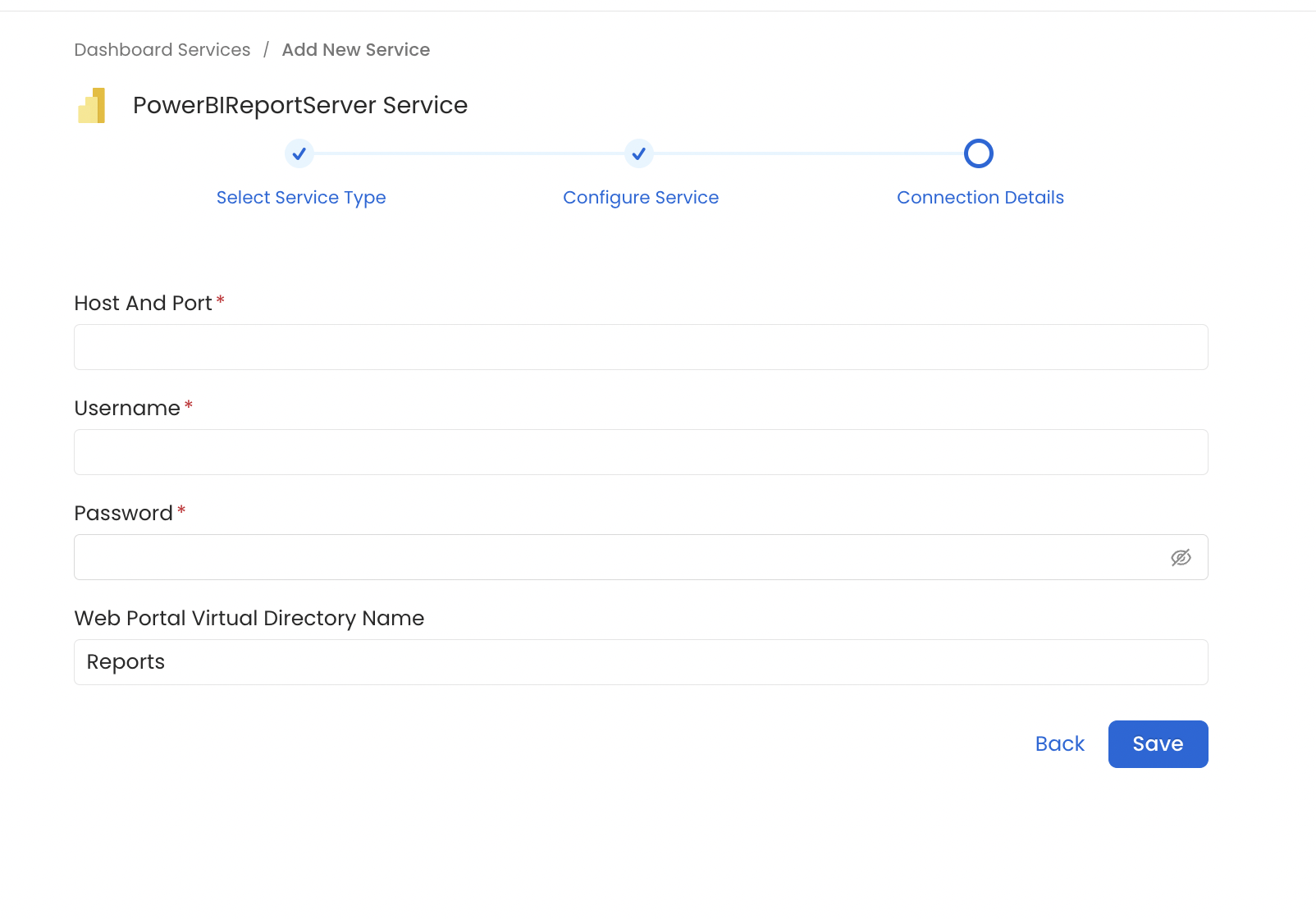The height and width of the screenshot is (919, 1316).
Task: Click the blue check above Select Service Type
Action: [x=299, y=153]
